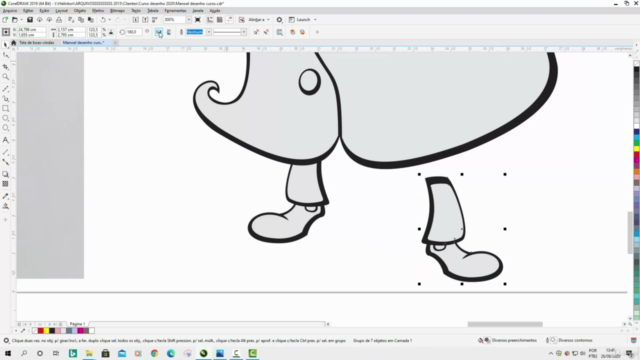
Task: Open Chrome from the taskbar
Action: click(154, 353)
